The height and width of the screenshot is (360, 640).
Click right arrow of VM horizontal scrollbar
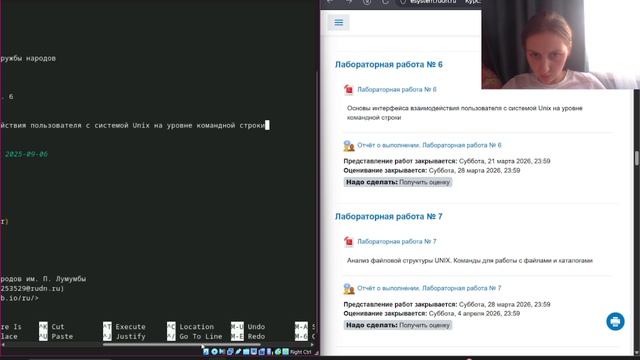click(x=312, y=344)
